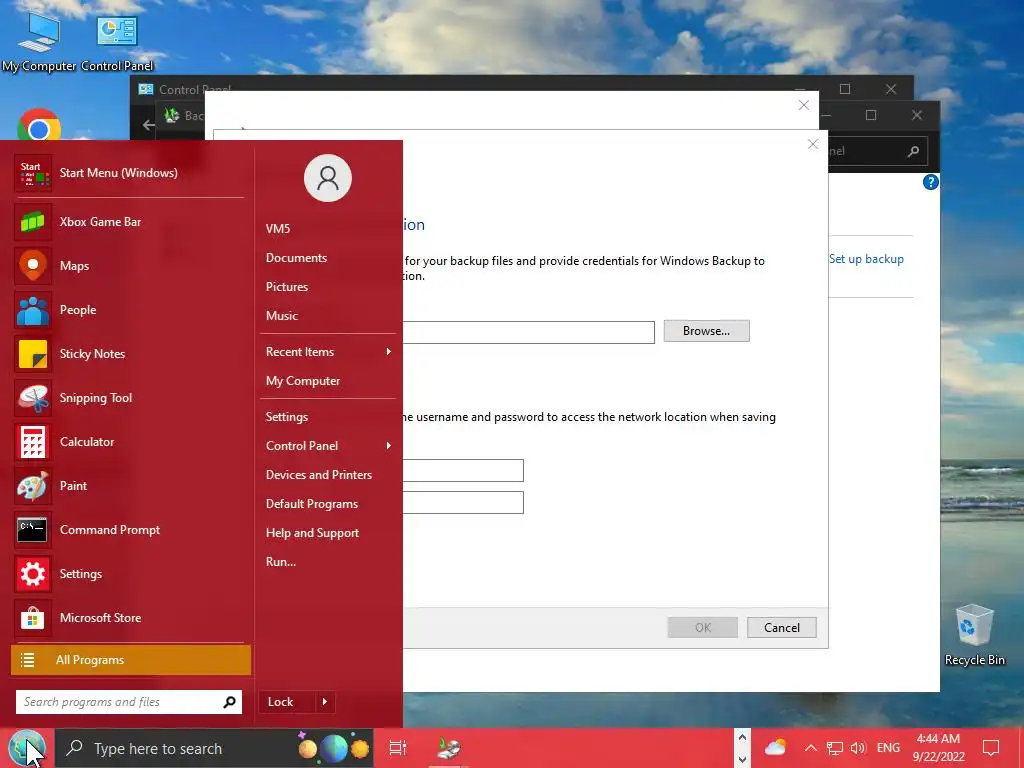Open the network icon in system tray
The image size is (1024, 768).
click(x=835, y=748)
